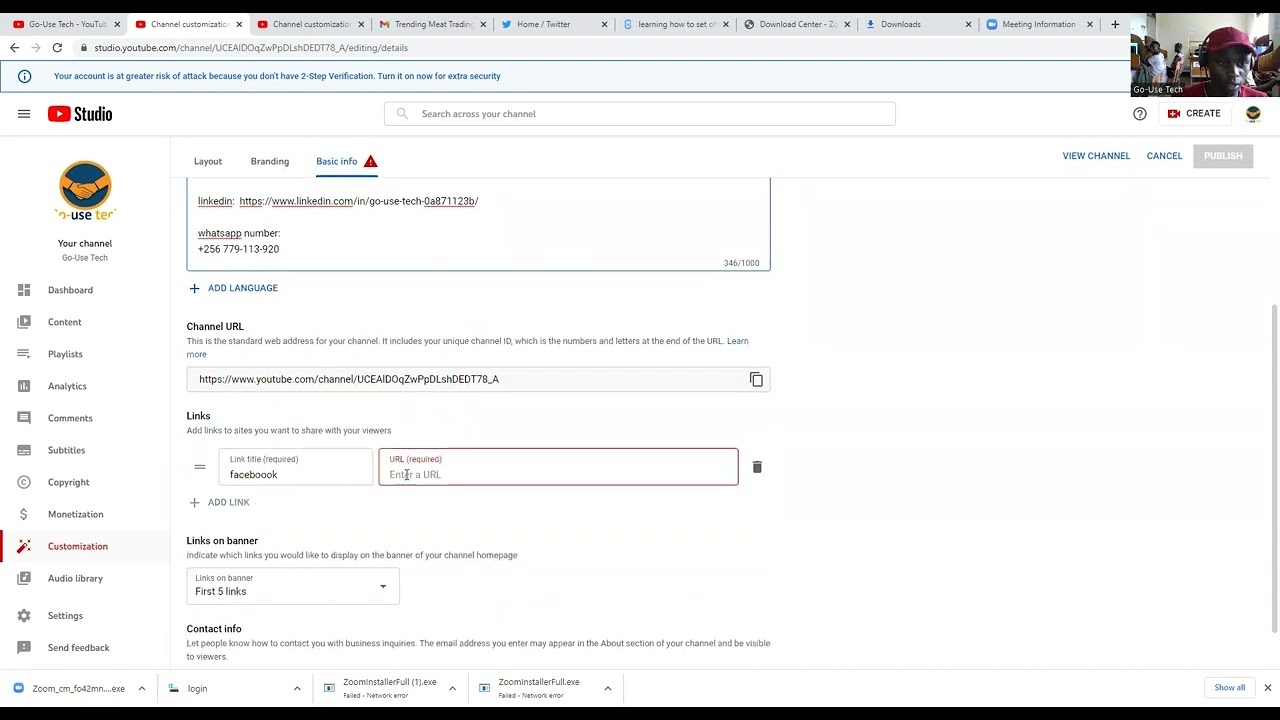The width and height of the screenshot is (1280, 720).
Task: Delete the facebook link with trash icon
Action: click(757, 467)
